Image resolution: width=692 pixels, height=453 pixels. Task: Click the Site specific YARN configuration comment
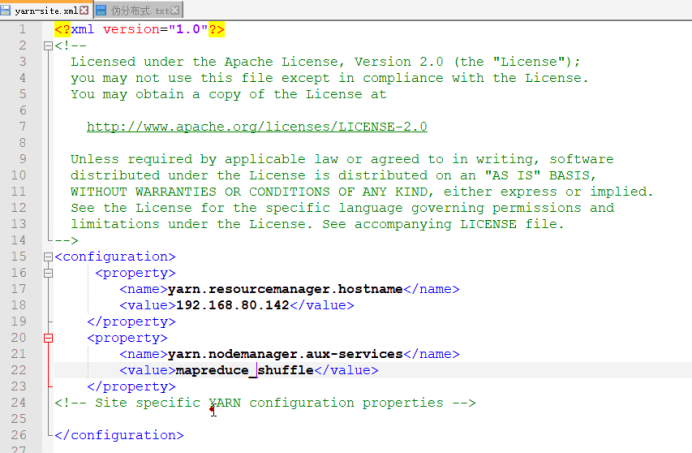tap(265, 403)
